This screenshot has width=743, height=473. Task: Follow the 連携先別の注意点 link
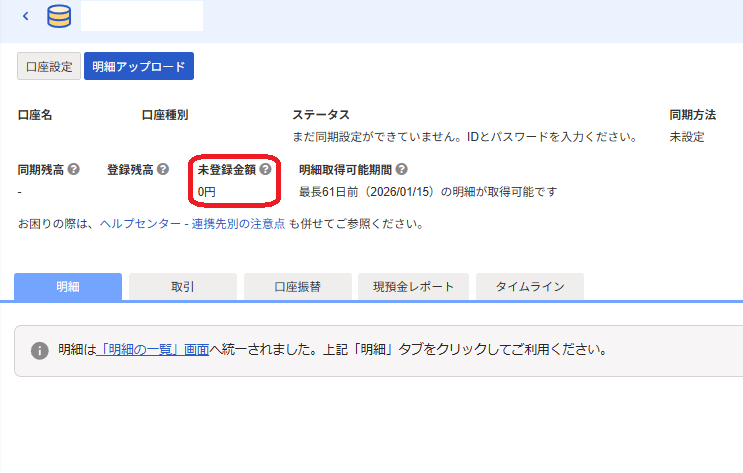(238, 224)
